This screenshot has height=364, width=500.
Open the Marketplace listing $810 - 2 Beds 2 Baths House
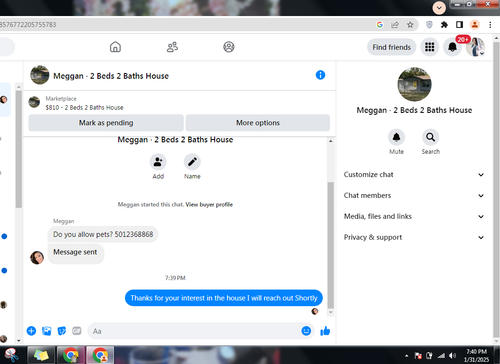(84, 108)
